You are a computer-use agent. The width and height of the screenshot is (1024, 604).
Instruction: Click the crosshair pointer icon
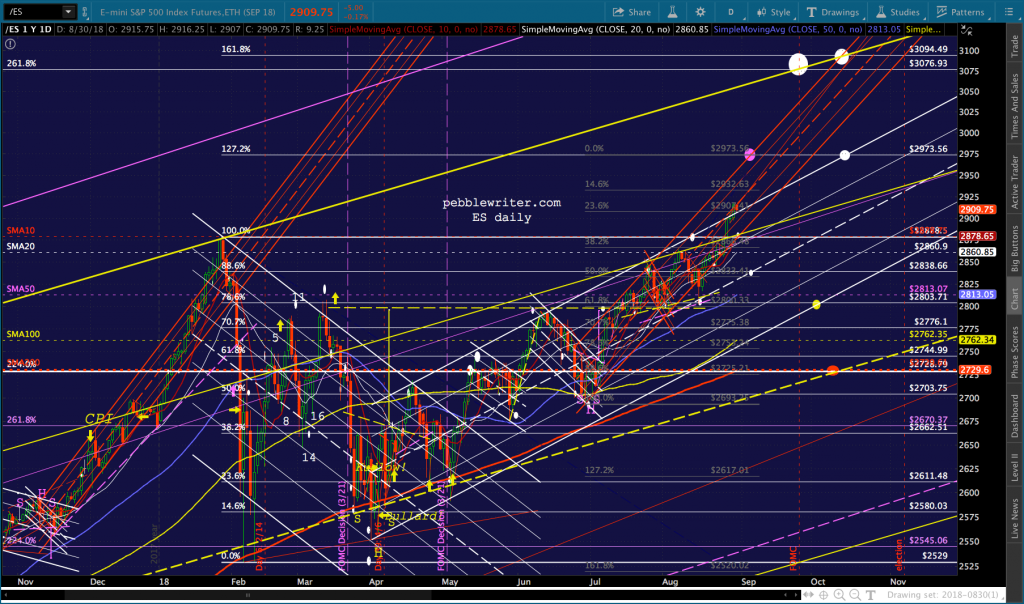[x=824, y=595]
